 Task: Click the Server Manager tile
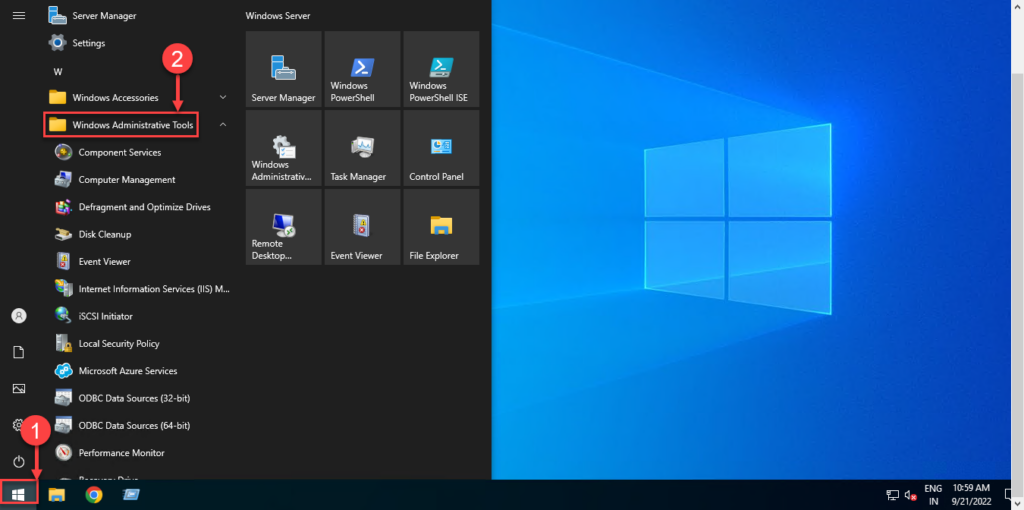[283, 69]
